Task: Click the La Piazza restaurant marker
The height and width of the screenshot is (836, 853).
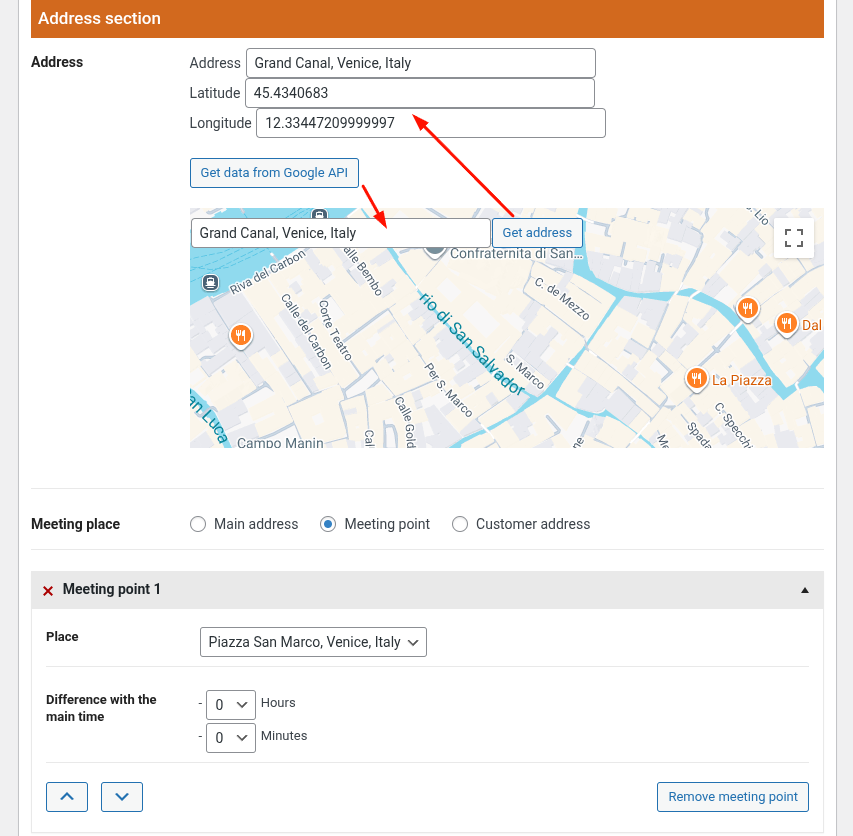Action: (697, 378)
